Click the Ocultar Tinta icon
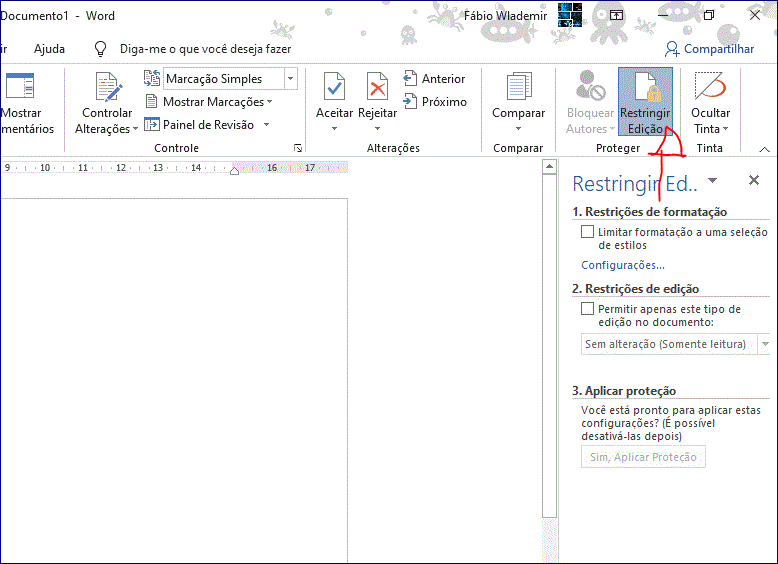 710,86
